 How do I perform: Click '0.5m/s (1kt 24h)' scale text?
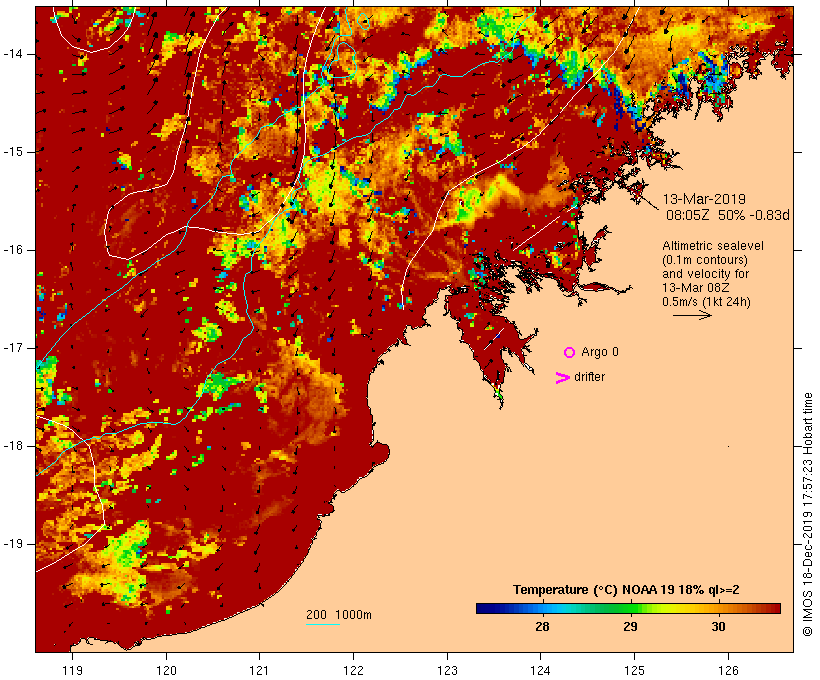[706, 302]
